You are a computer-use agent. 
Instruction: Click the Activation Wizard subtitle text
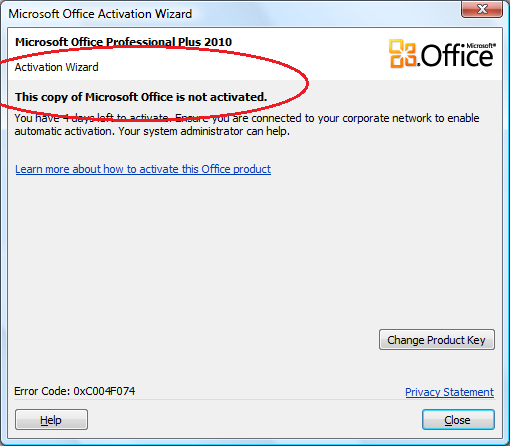point(56,67)
